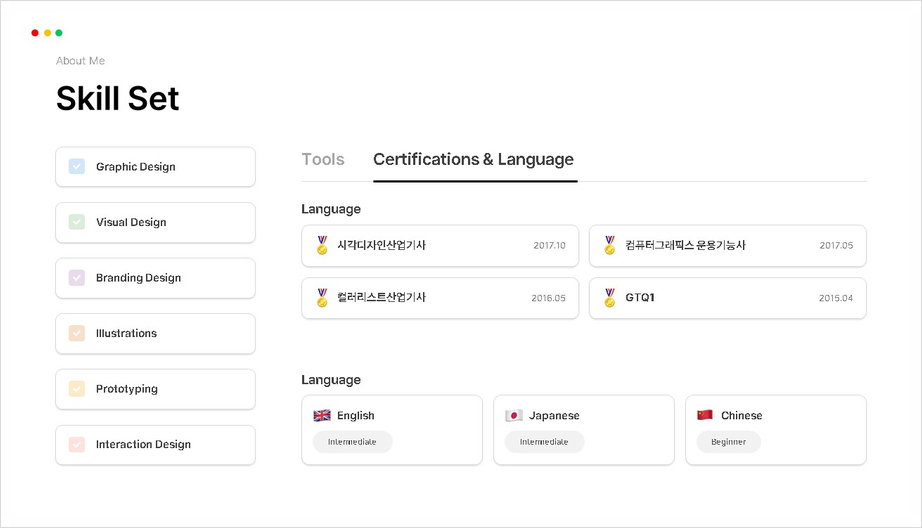Click the Intermediate badge under Japanese
The height and width of the screenshot is (528, 922).
point(544,442)
